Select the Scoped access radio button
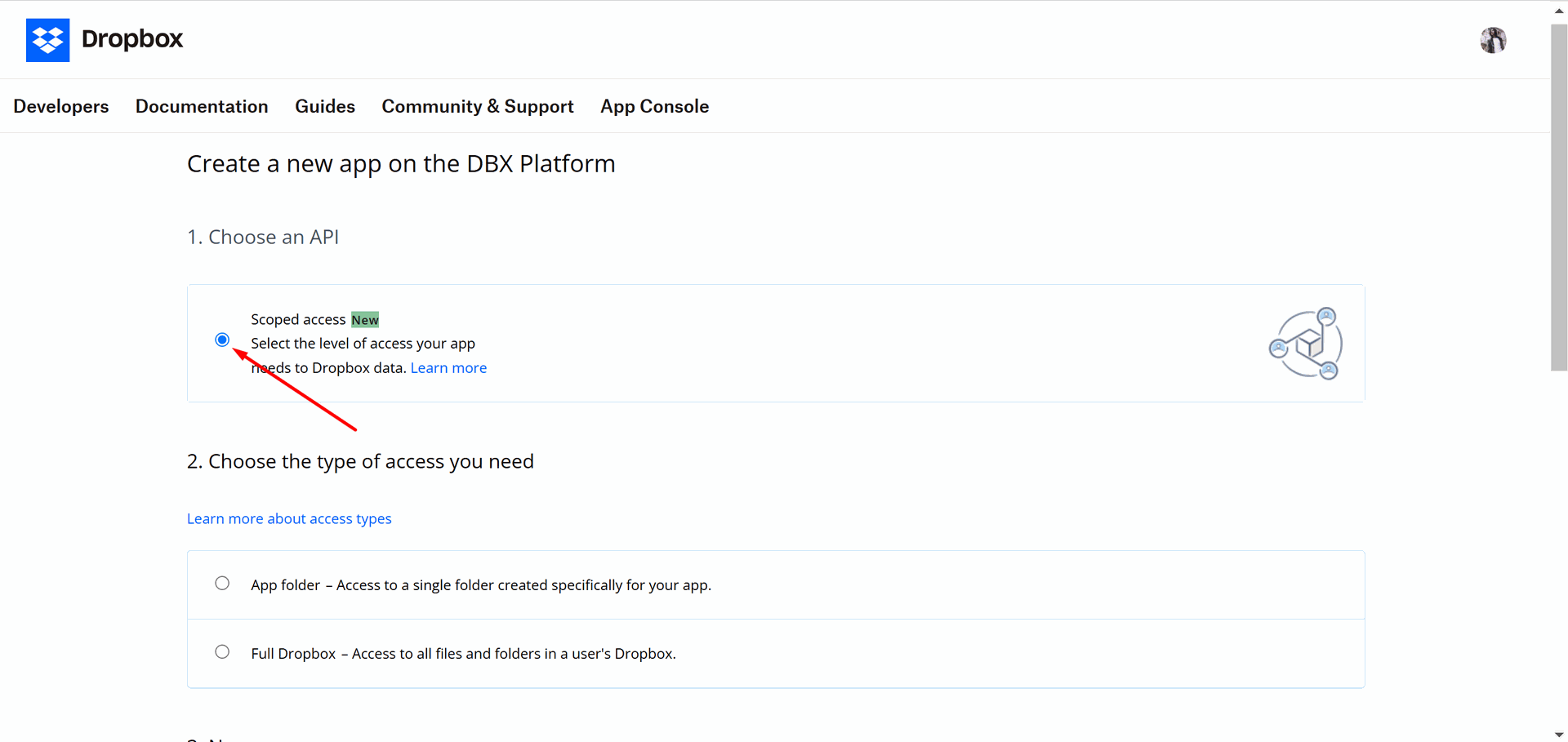The height and width of the screenshot is (742, 1568). click(x=222, y=340)
